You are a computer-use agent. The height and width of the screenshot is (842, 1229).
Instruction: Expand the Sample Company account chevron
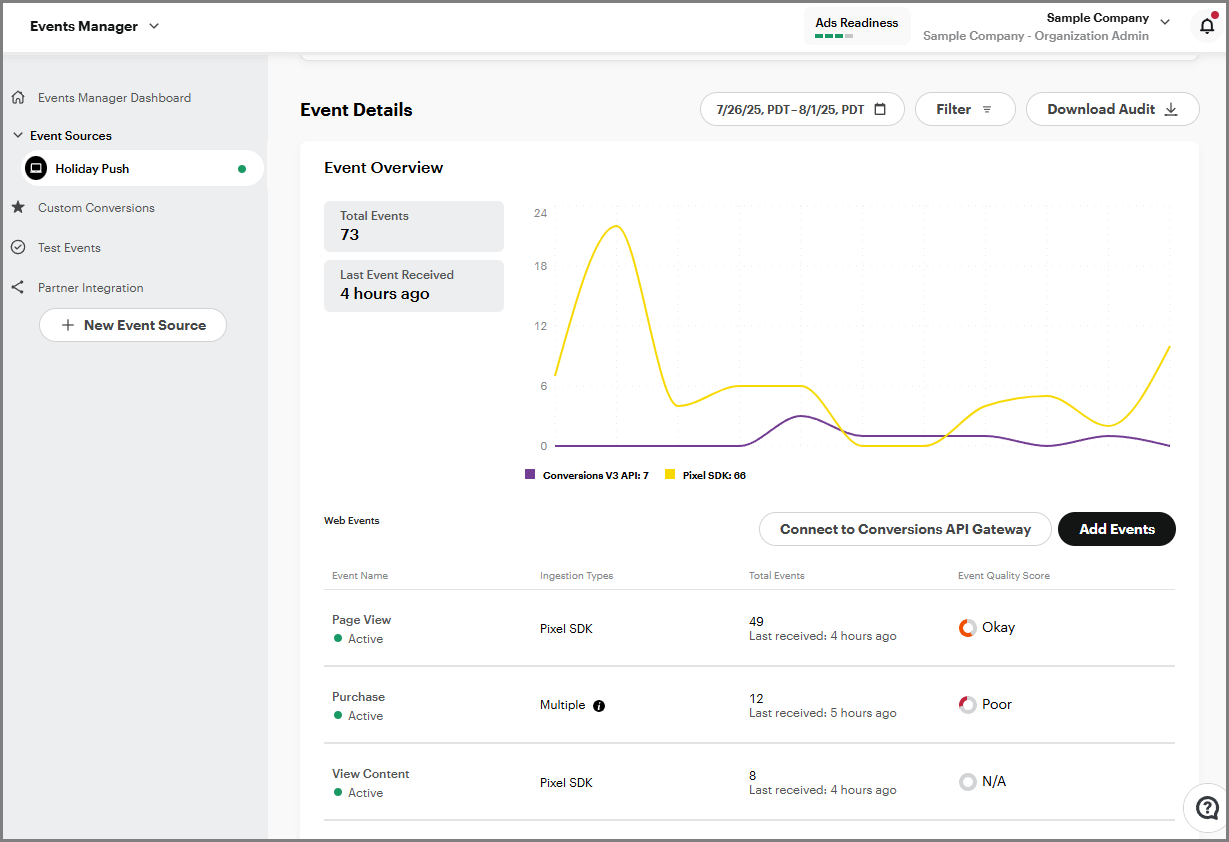[1165, 21]
